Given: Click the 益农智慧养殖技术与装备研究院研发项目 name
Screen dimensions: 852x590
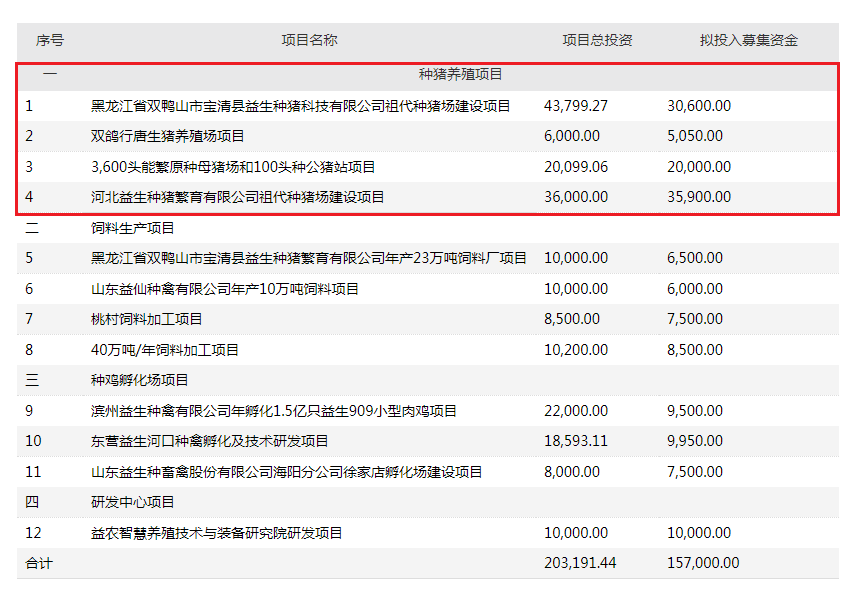Looking at the screenshot, I should click(217, 533).
